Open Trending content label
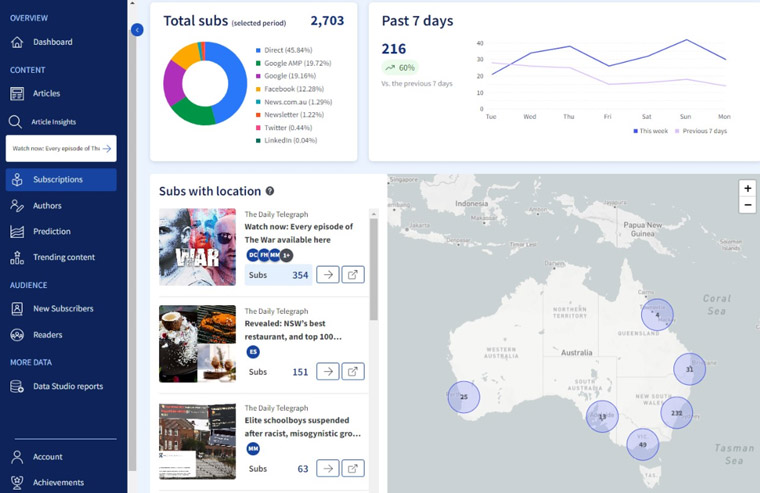Screen dimensions: 760x493 (64, 257)
